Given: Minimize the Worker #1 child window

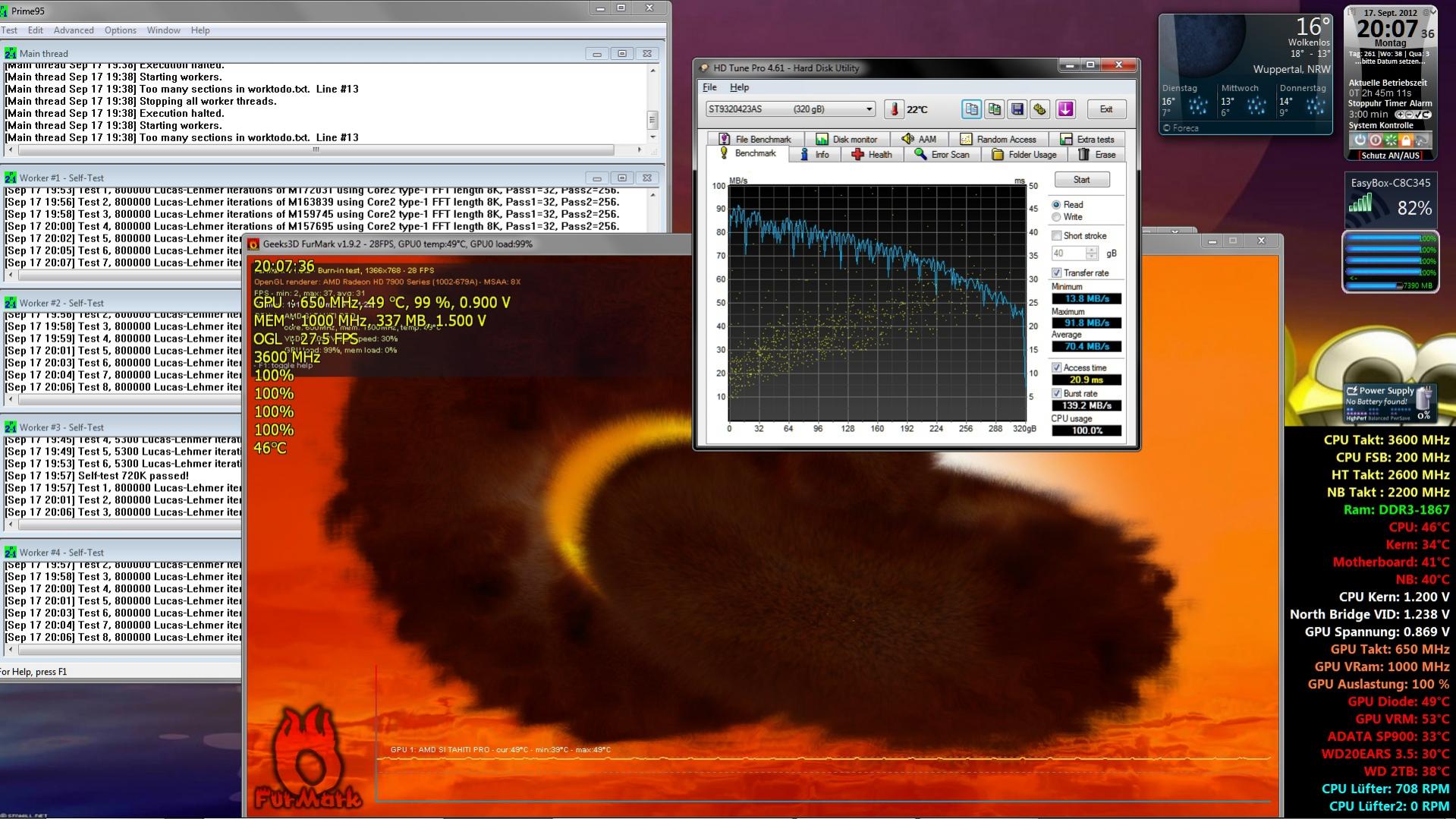Looking at the screenshot, I should click(x=597, y=178).
